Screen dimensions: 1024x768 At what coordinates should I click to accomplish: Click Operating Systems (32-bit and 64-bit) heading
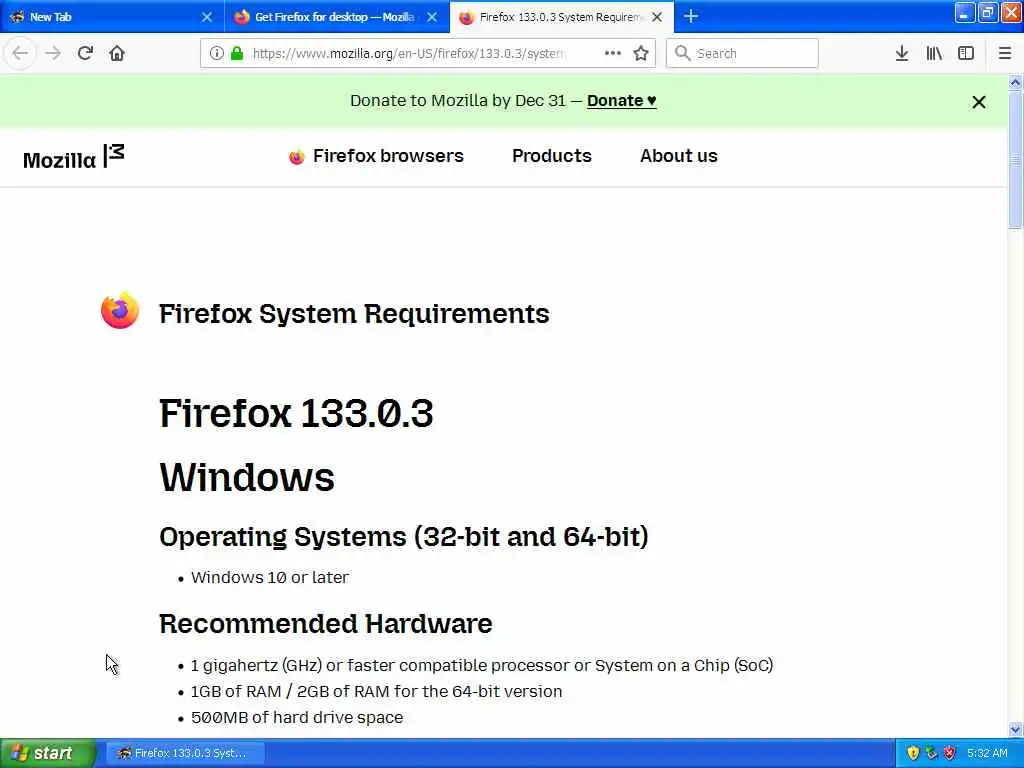(404, 537)
